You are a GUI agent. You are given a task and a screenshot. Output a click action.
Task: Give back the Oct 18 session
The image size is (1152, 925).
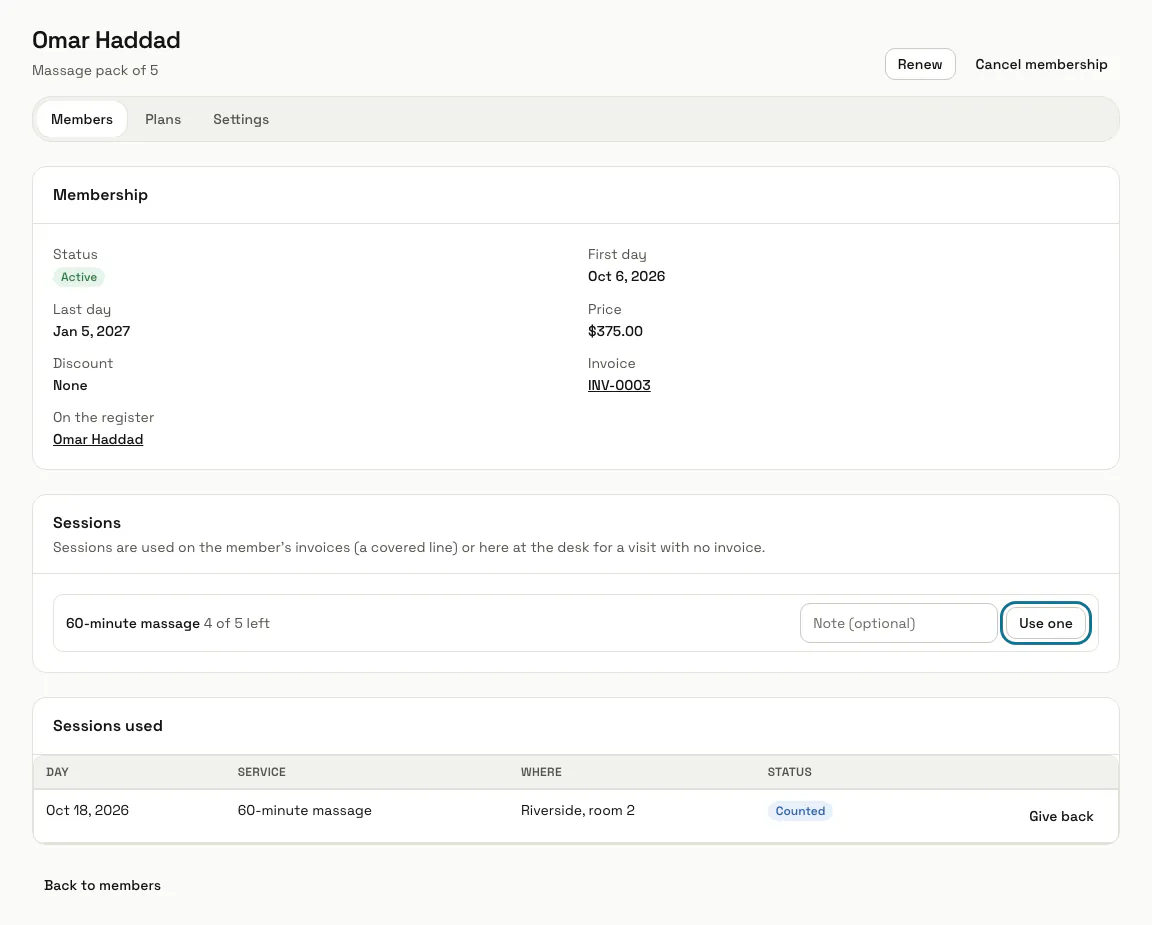pos(1061,816)
